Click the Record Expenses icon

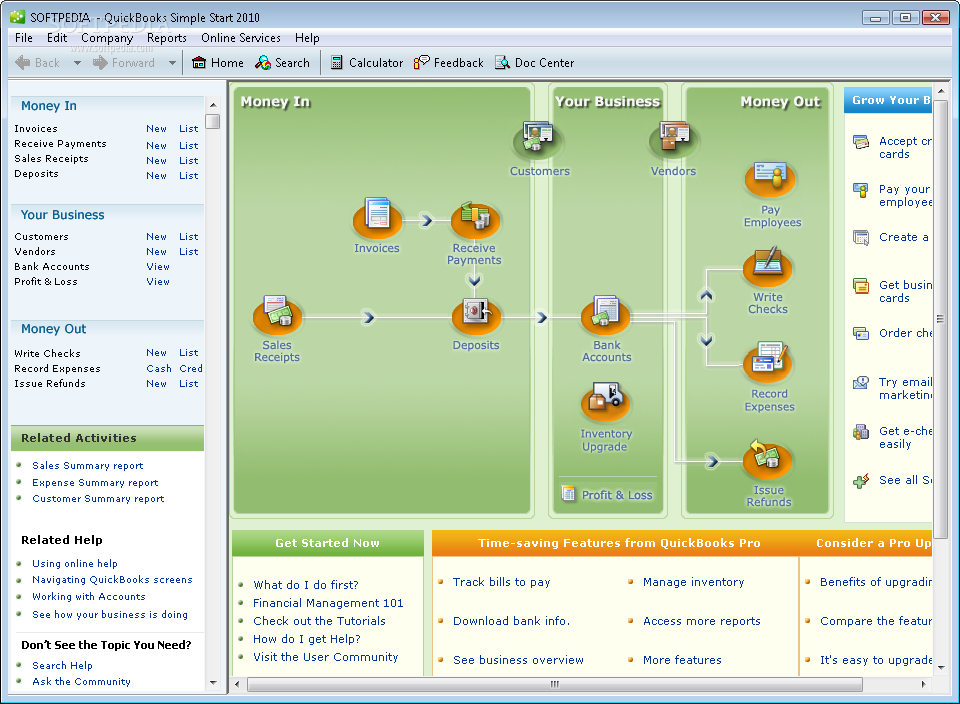pos(767,361)
